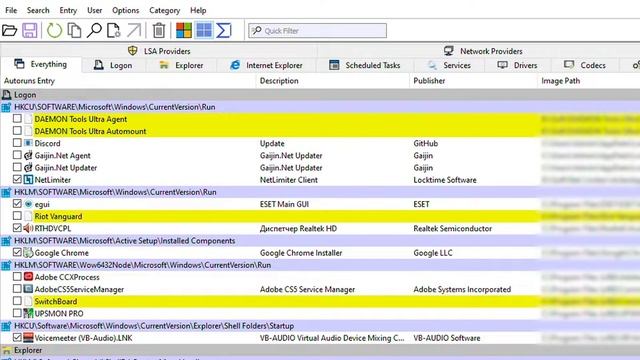Open the Drivers tab
This screenshot has width=640, height=360.
click(517, 65)
